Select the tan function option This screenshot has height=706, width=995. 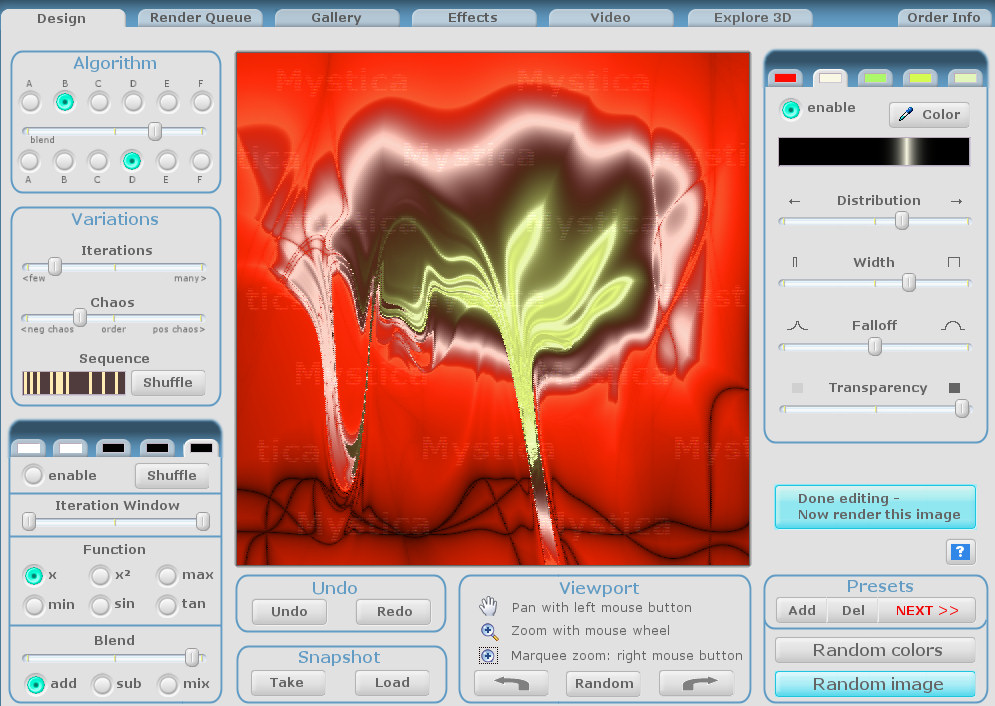(x=167, y=605)
